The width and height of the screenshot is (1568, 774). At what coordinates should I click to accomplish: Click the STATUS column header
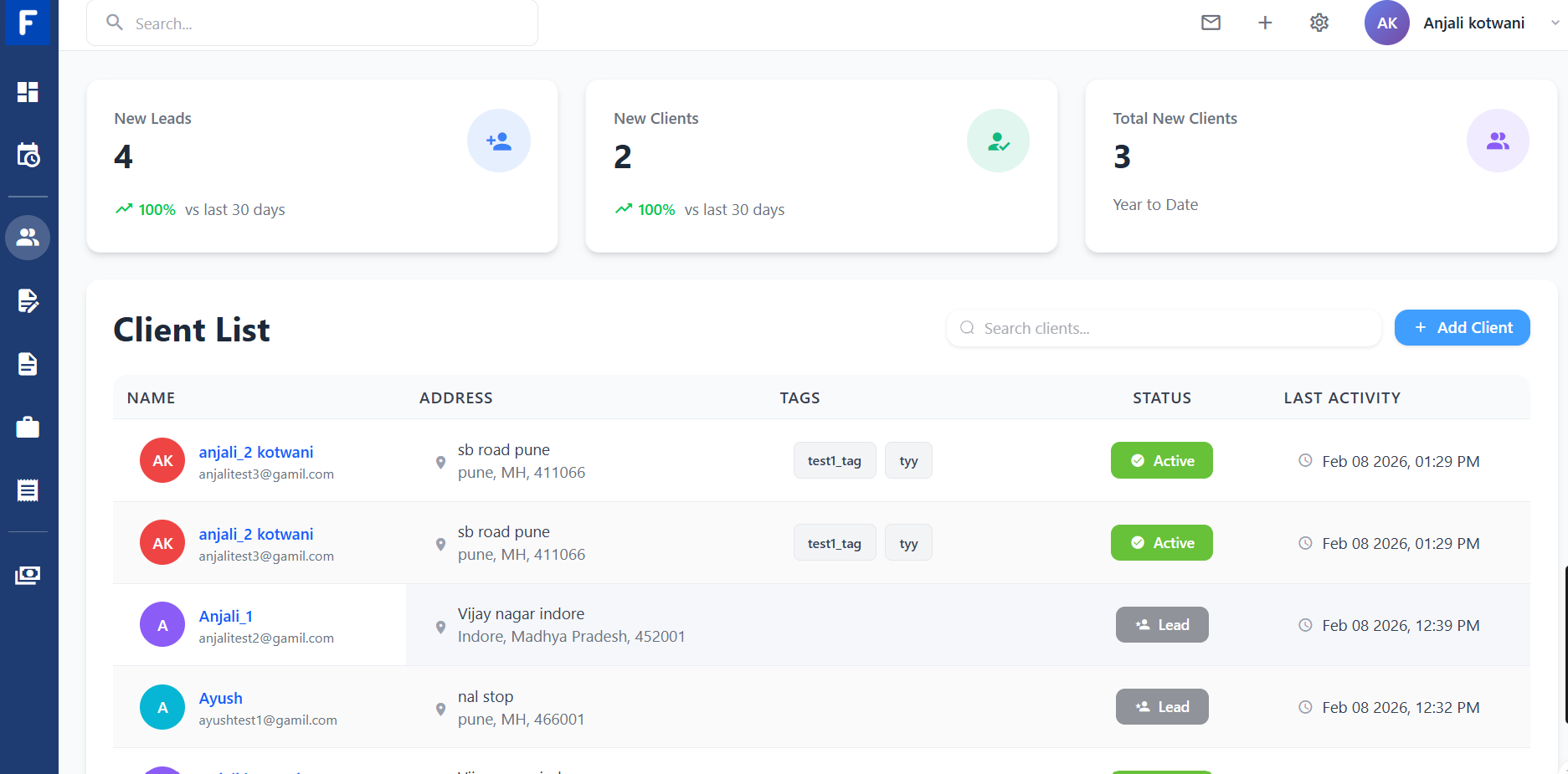1162,397
